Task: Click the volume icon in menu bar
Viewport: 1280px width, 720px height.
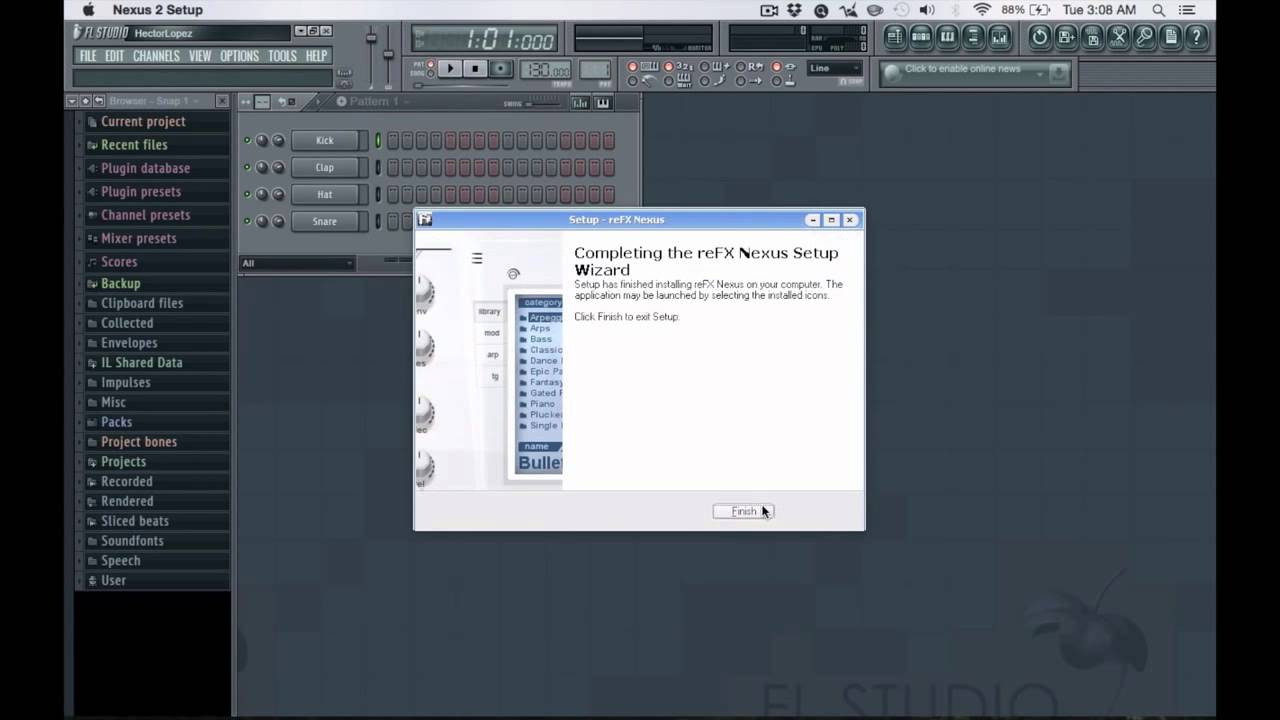Action: 927,10
